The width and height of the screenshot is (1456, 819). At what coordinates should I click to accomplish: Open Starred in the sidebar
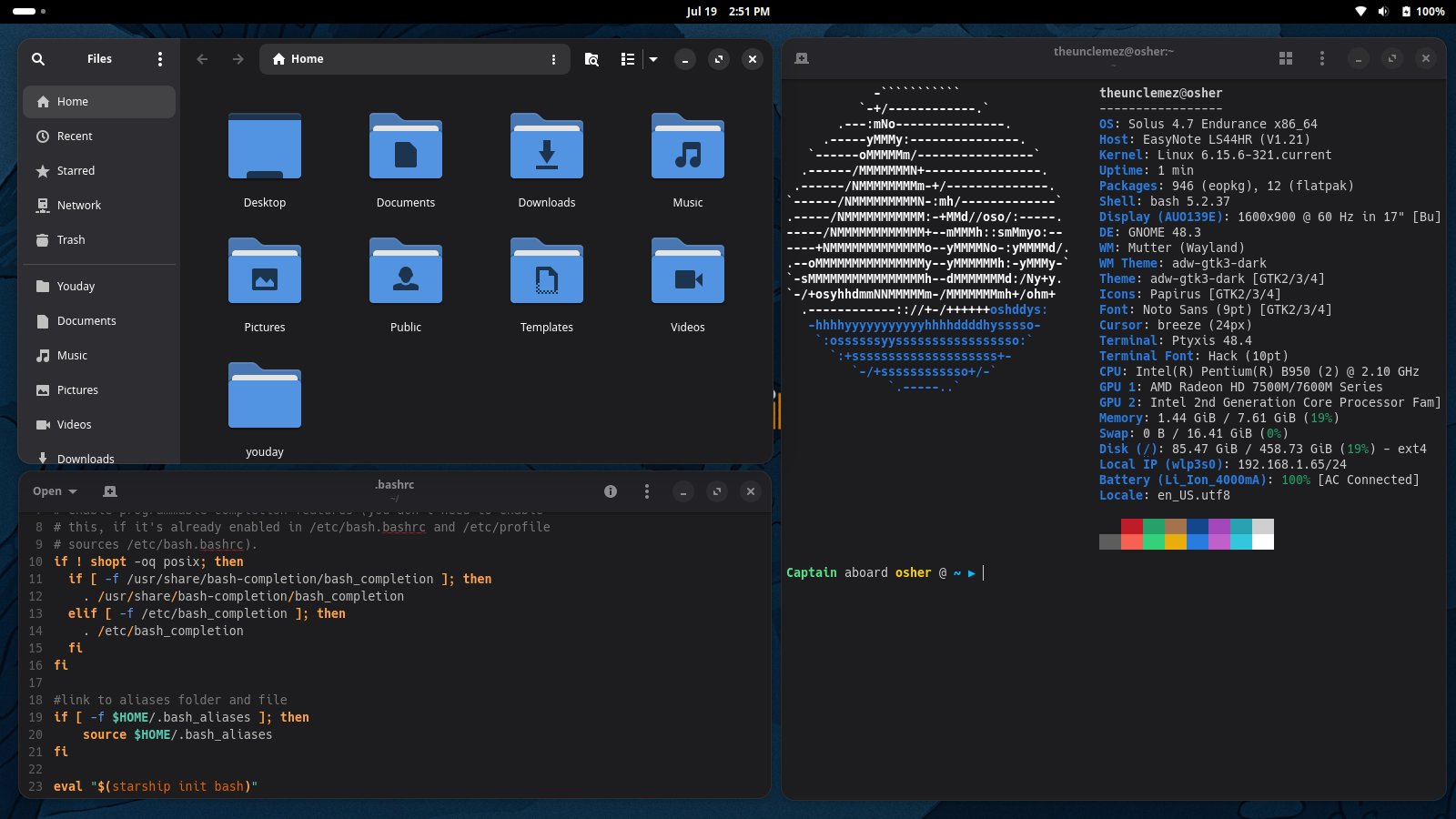click(76, 171)
